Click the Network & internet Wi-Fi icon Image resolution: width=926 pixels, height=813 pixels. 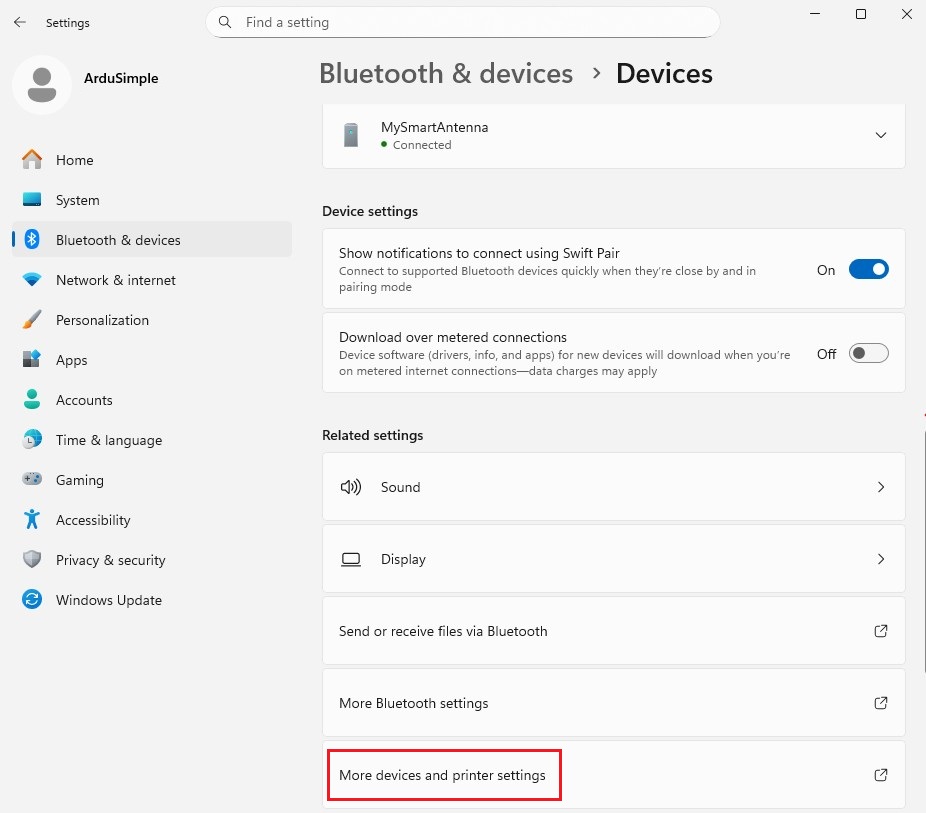(x=32, y=280)
